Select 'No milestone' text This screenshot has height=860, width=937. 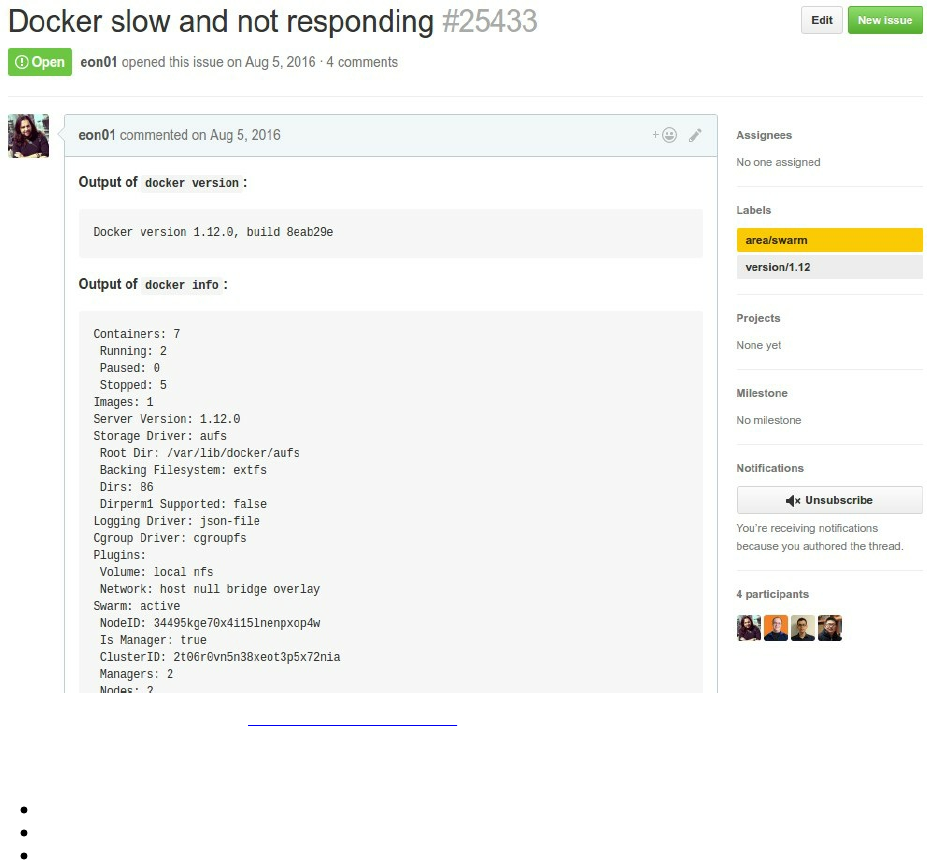click(768, 421)
